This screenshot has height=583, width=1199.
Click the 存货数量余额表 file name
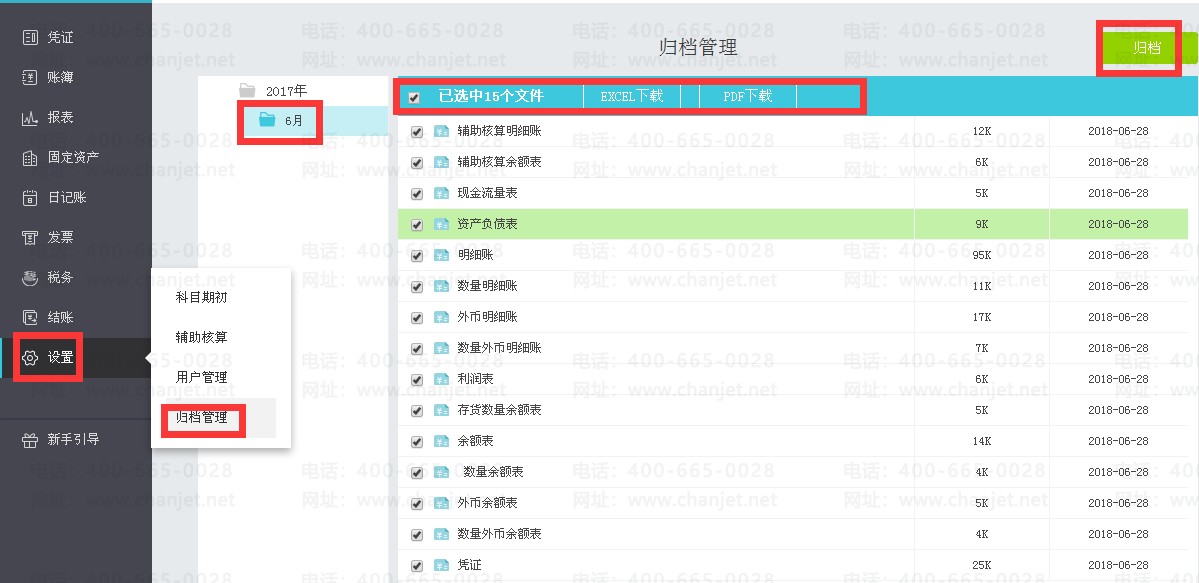tap(499, 410)
